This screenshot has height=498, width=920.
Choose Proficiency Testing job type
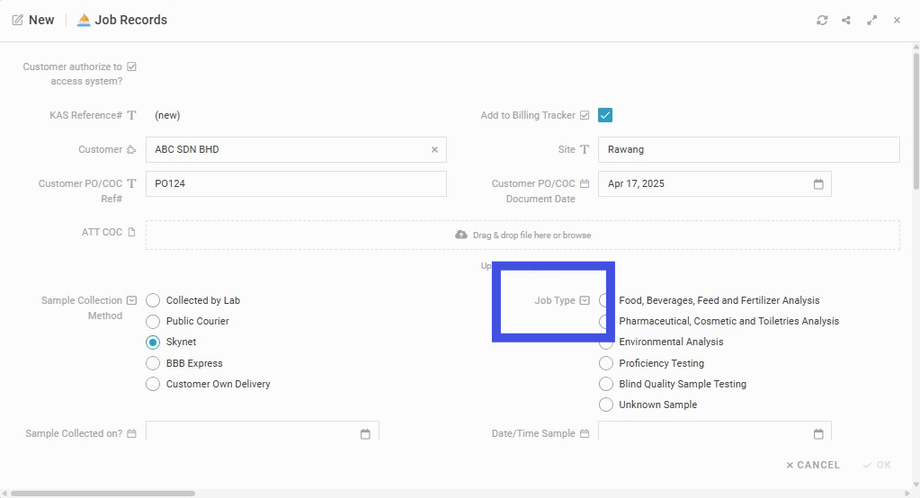coord(606,363)
